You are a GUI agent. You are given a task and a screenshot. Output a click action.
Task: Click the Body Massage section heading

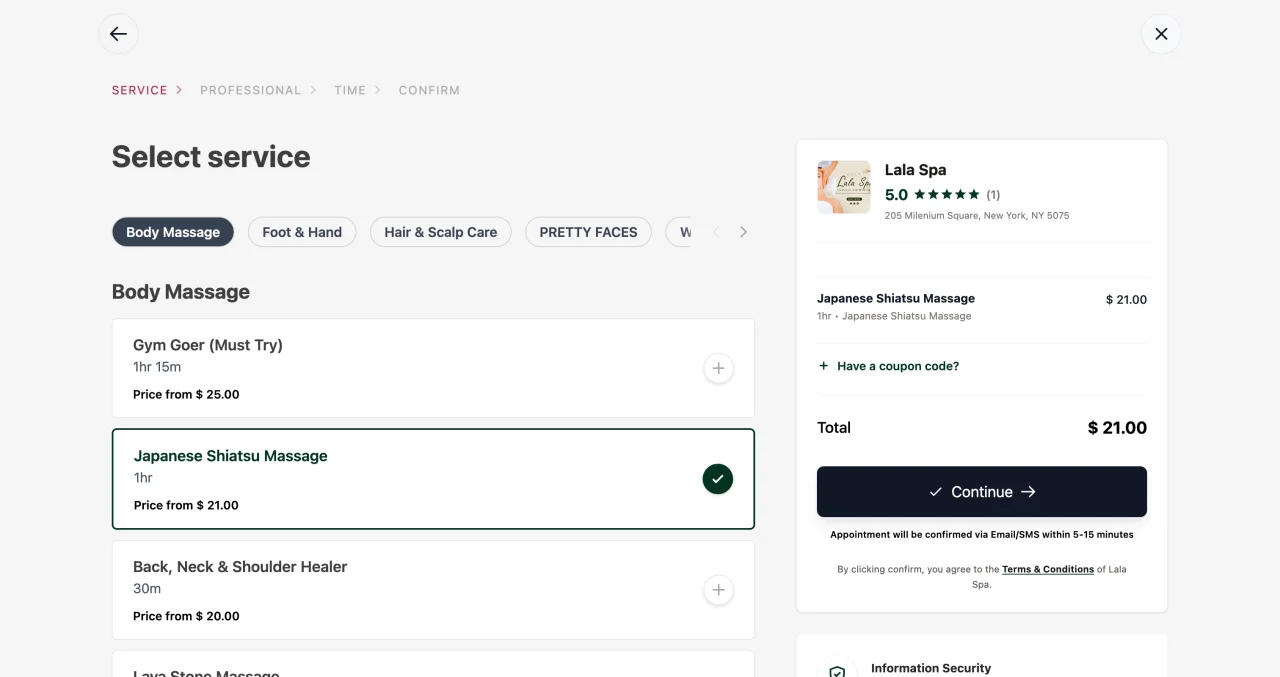coord(181,292)
